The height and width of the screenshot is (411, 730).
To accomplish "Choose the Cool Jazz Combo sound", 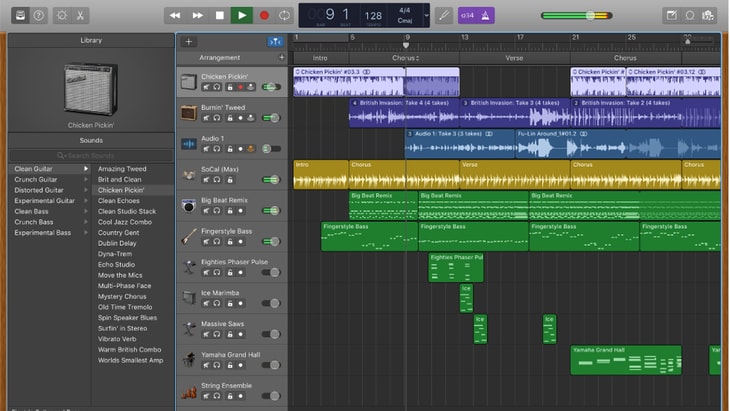I will pyautogui.click(x=125, y=222).
